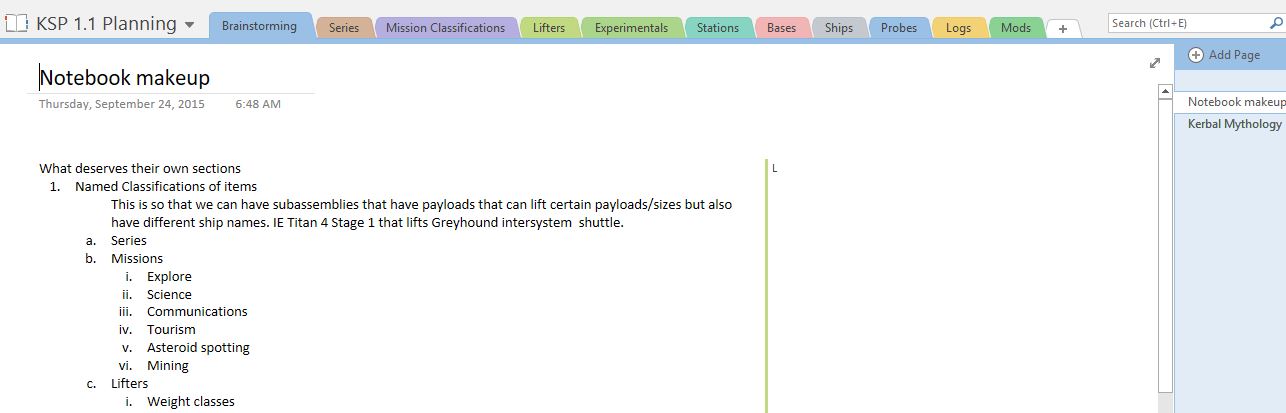Switch to the Probes section tab
Screen dimensions: 1286x413
point(898,28)
